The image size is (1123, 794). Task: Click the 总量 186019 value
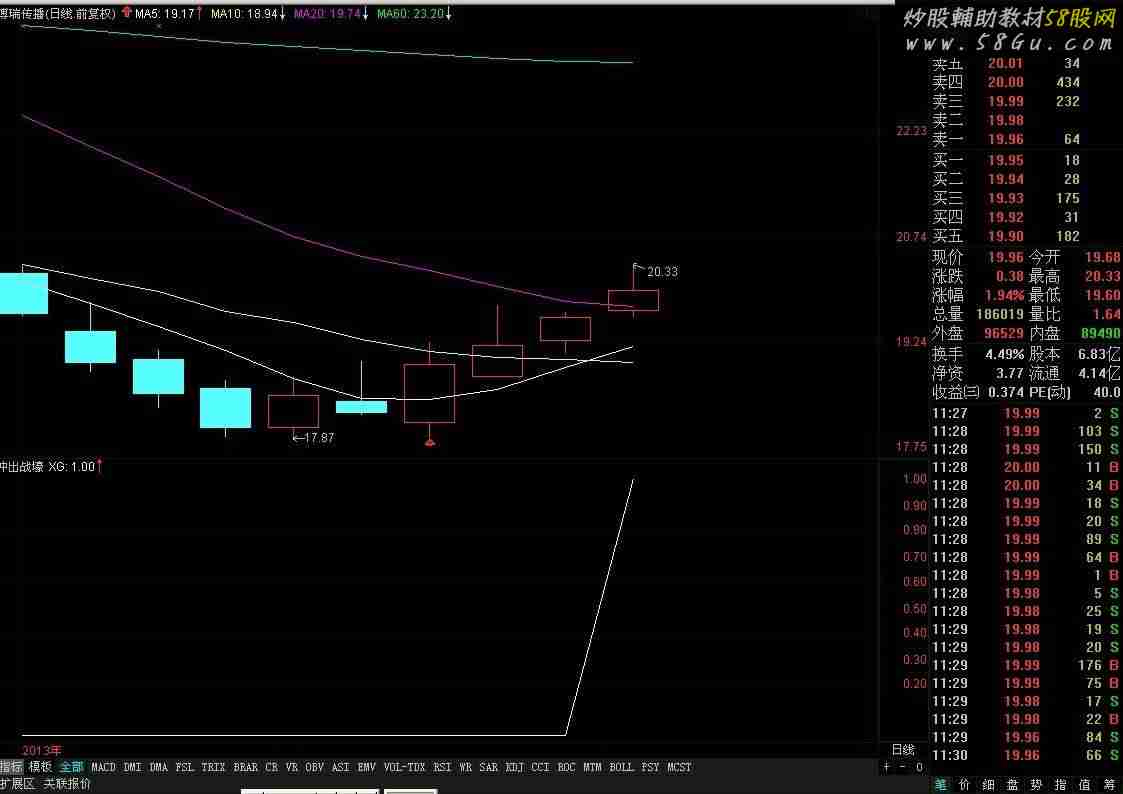click(999, 314)
